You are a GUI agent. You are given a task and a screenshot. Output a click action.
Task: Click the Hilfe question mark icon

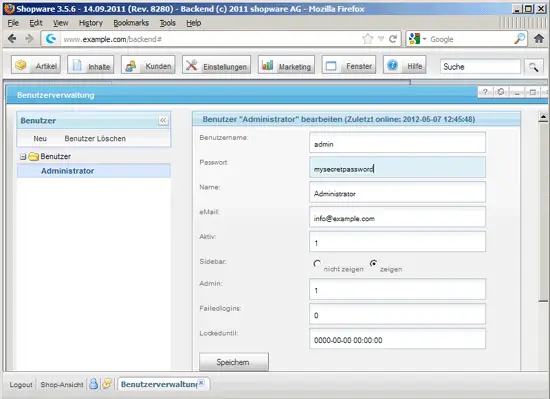pyautogui.click(x=393, y=65)
